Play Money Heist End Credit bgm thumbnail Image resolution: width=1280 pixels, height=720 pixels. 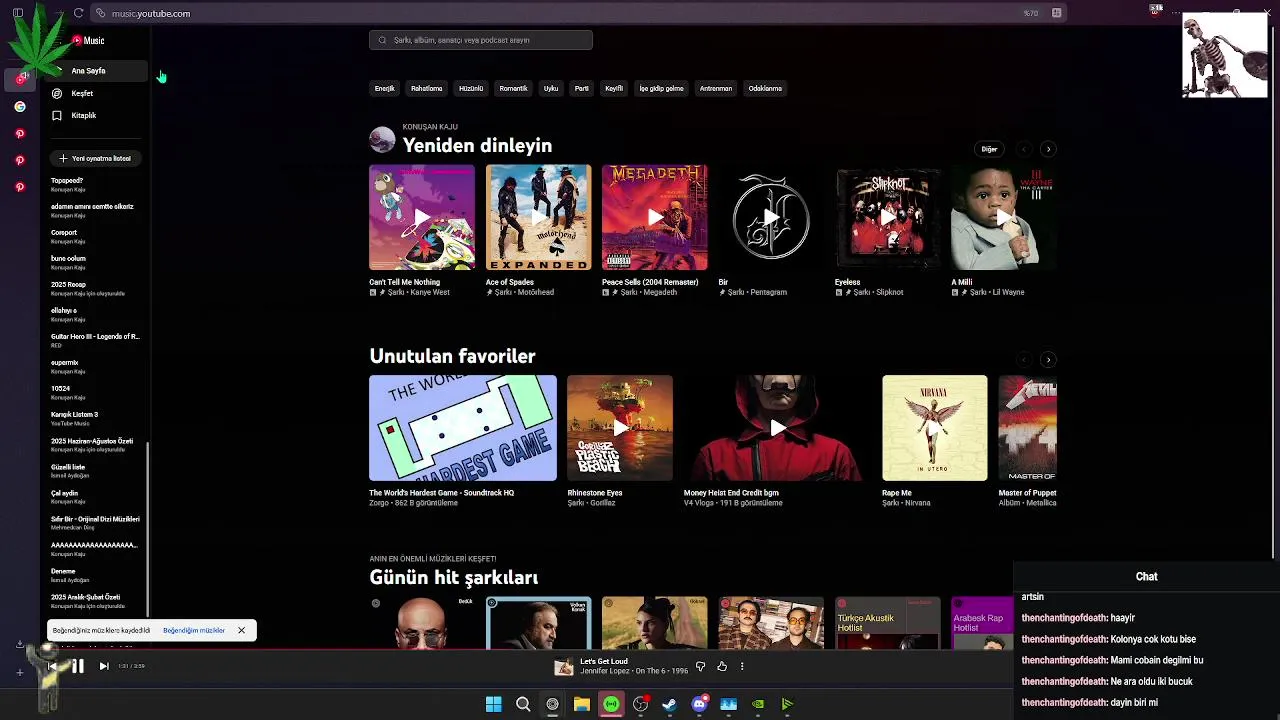[778, 428]
